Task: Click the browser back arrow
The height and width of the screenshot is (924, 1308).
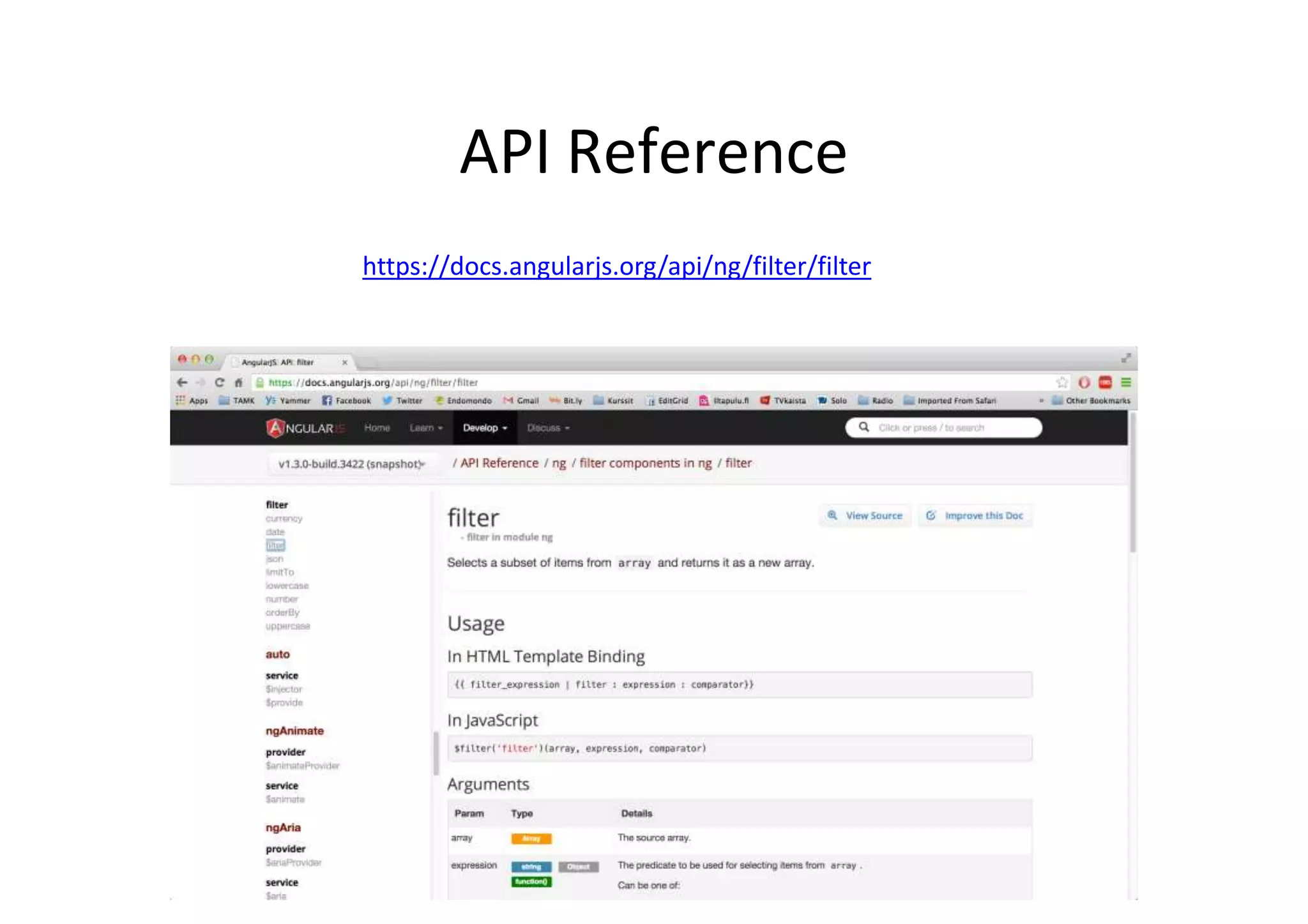Action: coord(182,382)
